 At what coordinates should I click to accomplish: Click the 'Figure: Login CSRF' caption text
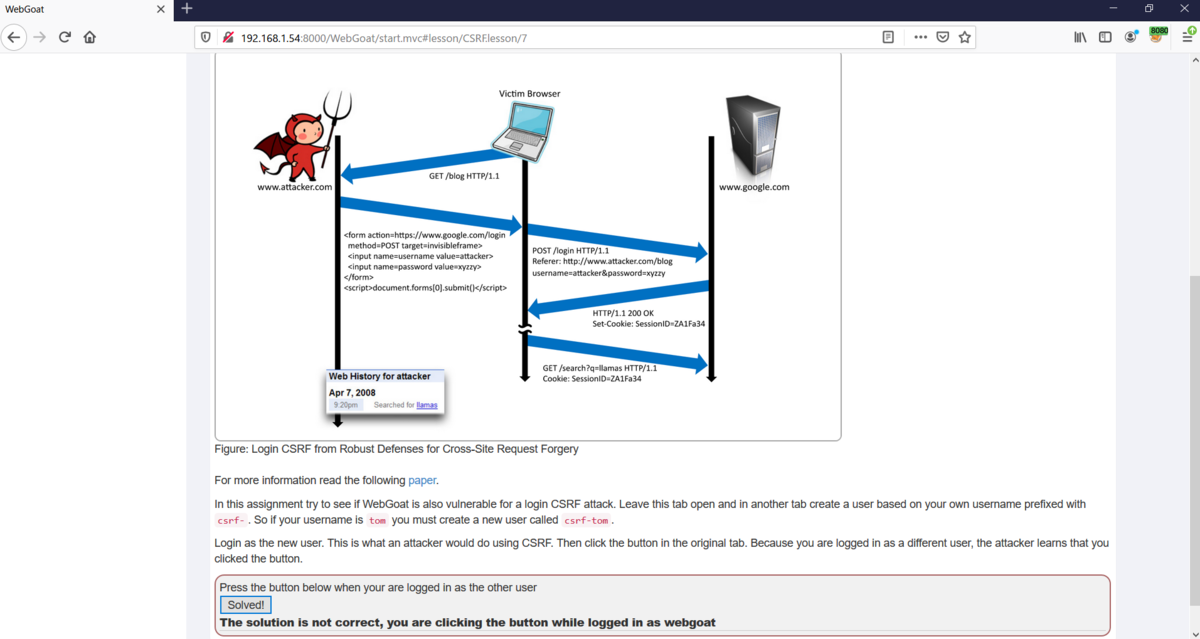tap(397, 449)
